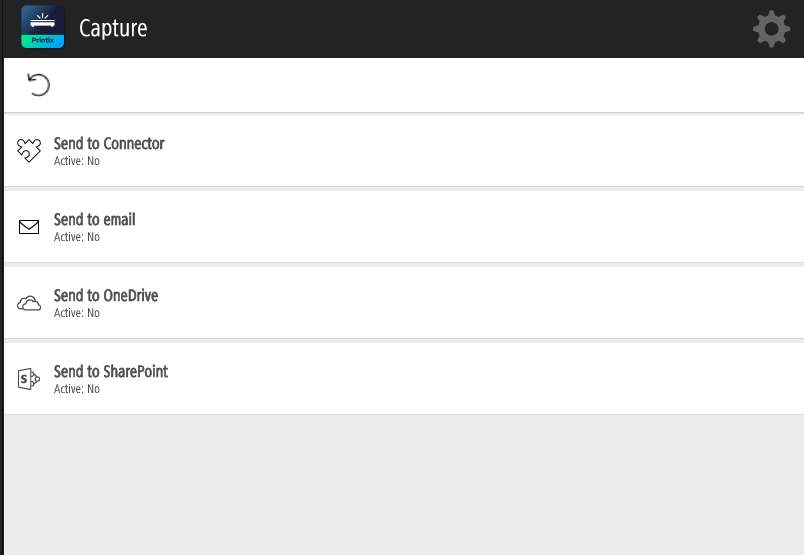The height and width of the screenshot is (555, 804).
Task: Click 'Active: No' under Send to OneDrive
Action: point(77,313)
